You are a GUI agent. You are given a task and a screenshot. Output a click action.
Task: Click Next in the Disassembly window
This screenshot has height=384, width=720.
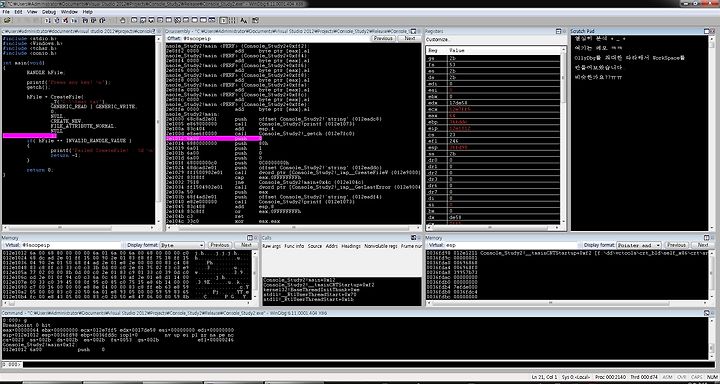coord(409,39)
